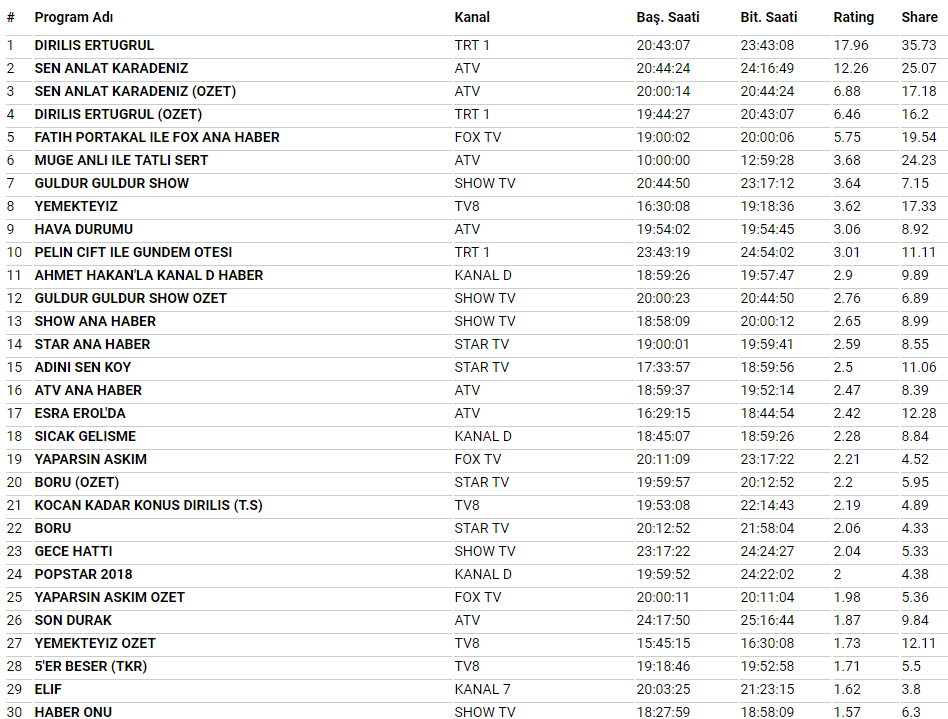The width and height of the screenshot is (948, 719).
Task: Select the ELIF program row
Action: [49, 689]
